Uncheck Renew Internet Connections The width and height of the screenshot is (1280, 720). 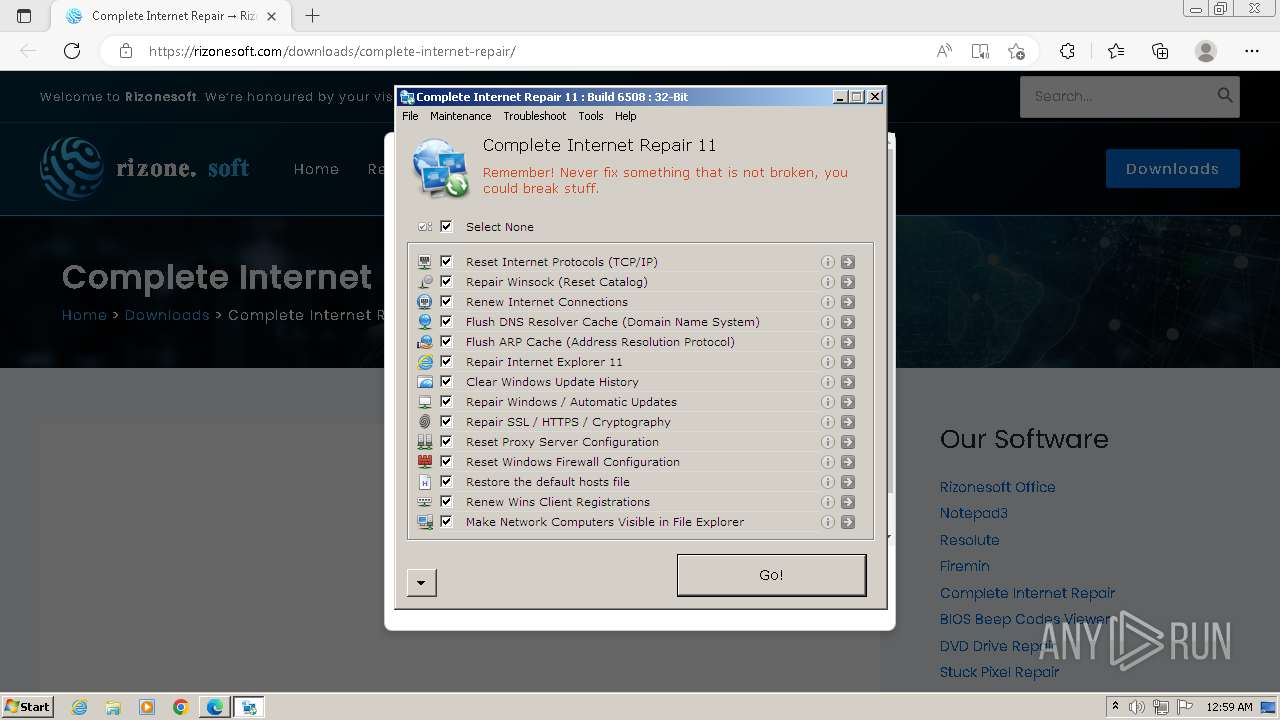pyautogui.click(x=446, y=302)
